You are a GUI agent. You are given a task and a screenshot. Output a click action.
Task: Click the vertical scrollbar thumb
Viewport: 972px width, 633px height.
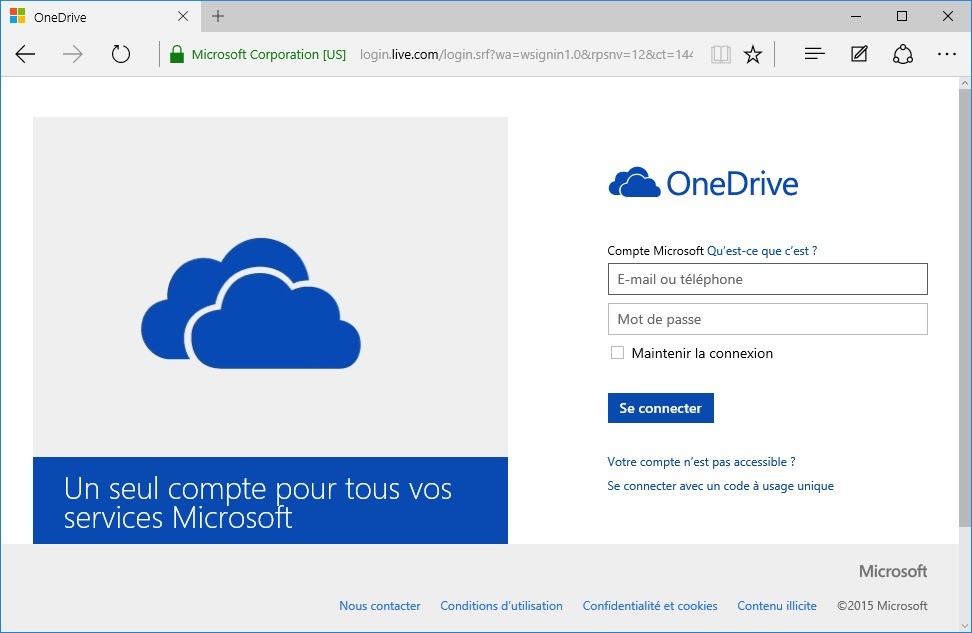coord(965,308)
